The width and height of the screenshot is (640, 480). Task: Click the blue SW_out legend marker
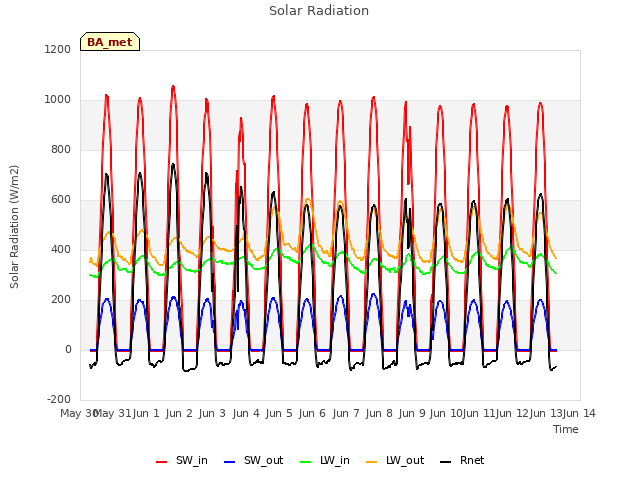[x=230, y=462]
